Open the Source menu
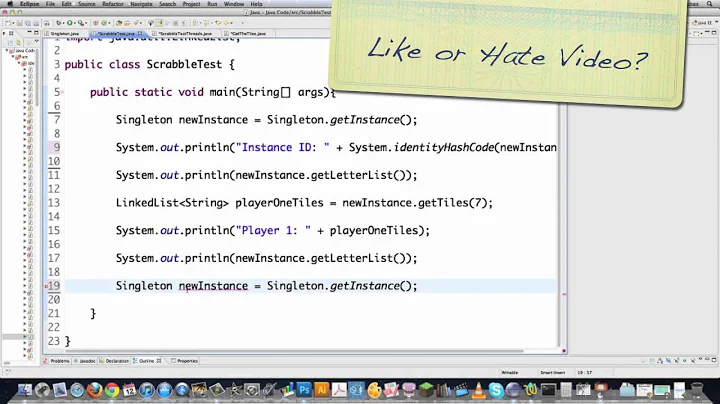 [x=86, y=4]
